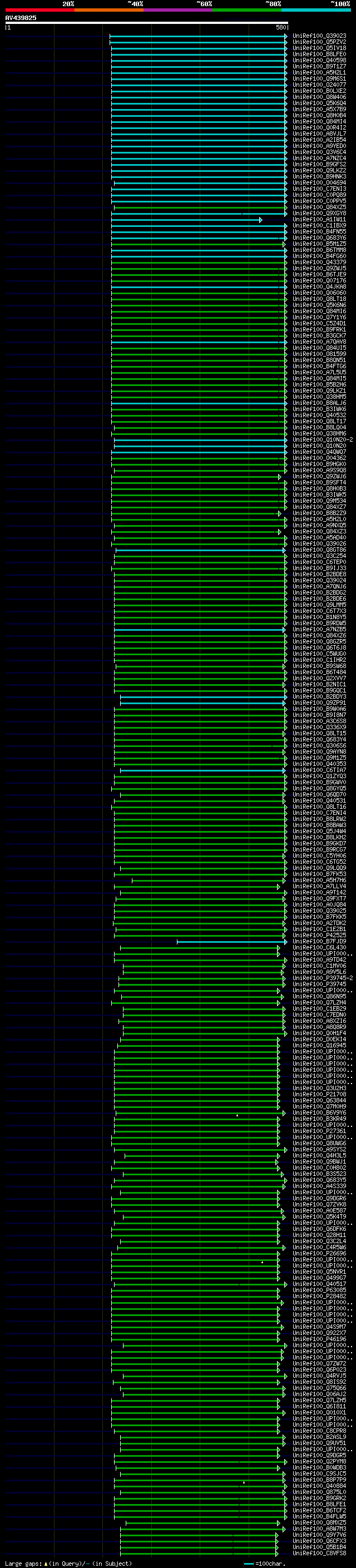This screenshot has height=1568, width=356.
Task: Open hit UniRef100_Q5PZV2
Action: tap(319, 42)
